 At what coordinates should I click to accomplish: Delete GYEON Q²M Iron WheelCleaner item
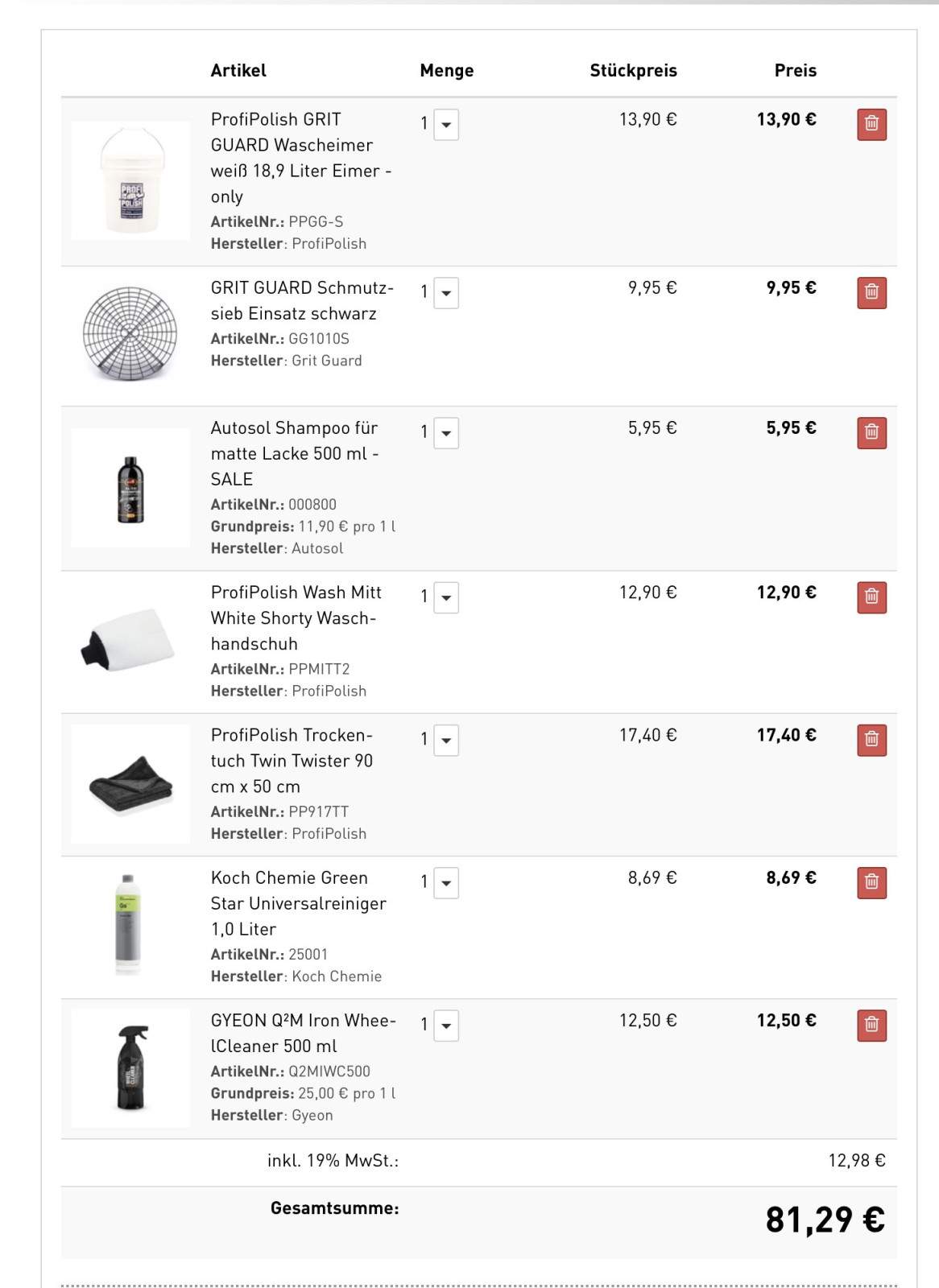click(x=871, y=1026)
